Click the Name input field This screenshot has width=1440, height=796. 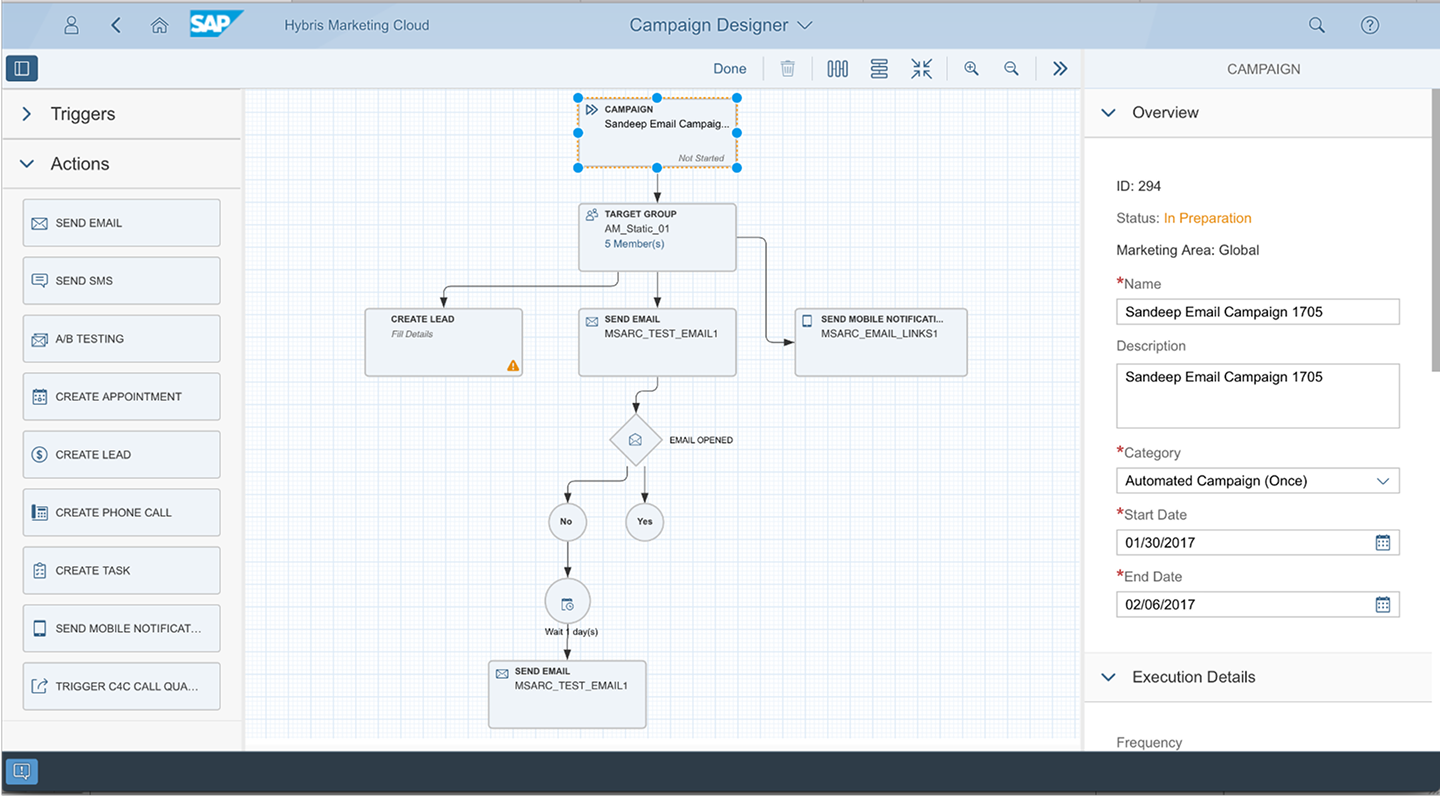[x=1257, y=312]
